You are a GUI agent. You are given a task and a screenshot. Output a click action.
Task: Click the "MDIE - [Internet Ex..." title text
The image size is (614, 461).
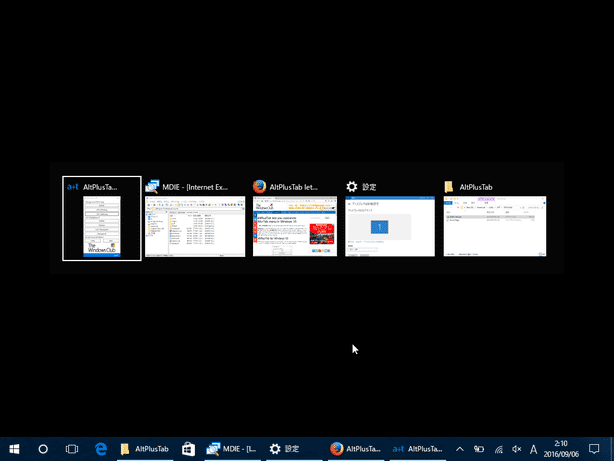click(x=195, y=187)
